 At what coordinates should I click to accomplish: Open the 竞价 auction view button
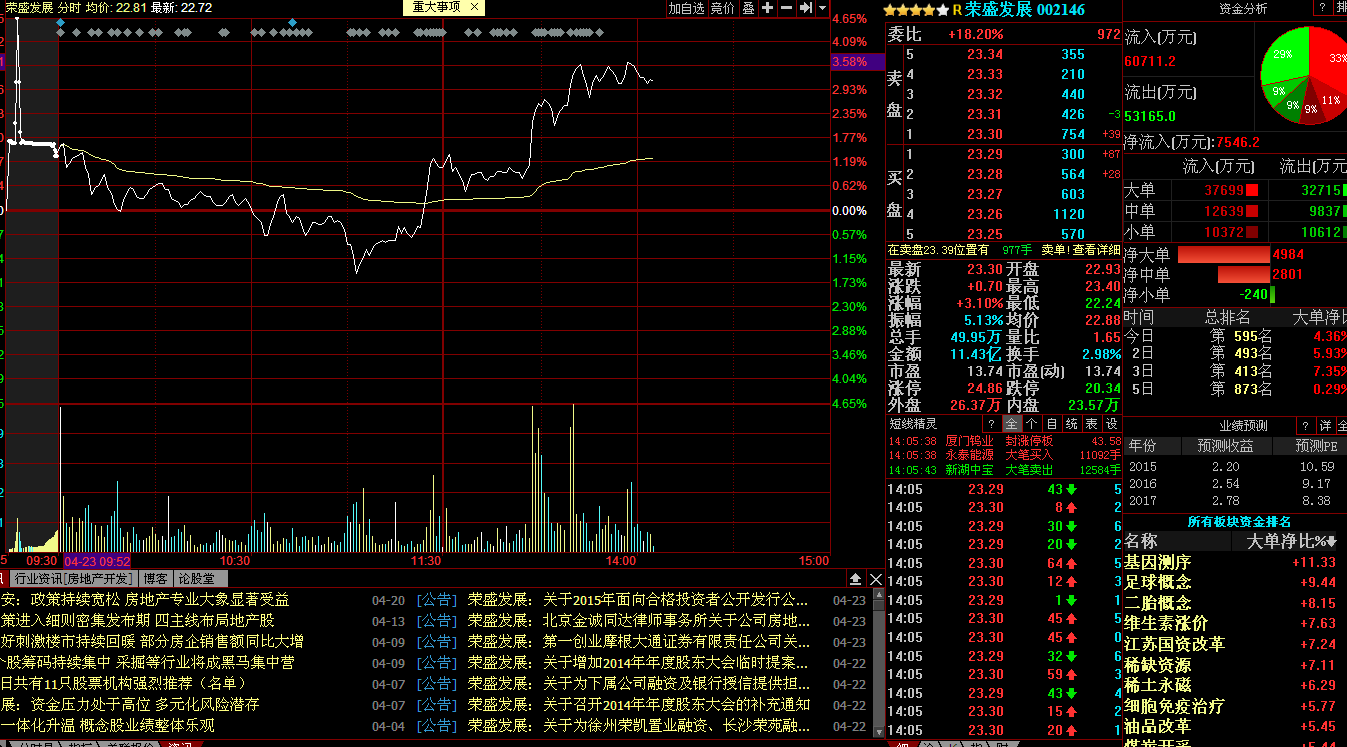721,8
